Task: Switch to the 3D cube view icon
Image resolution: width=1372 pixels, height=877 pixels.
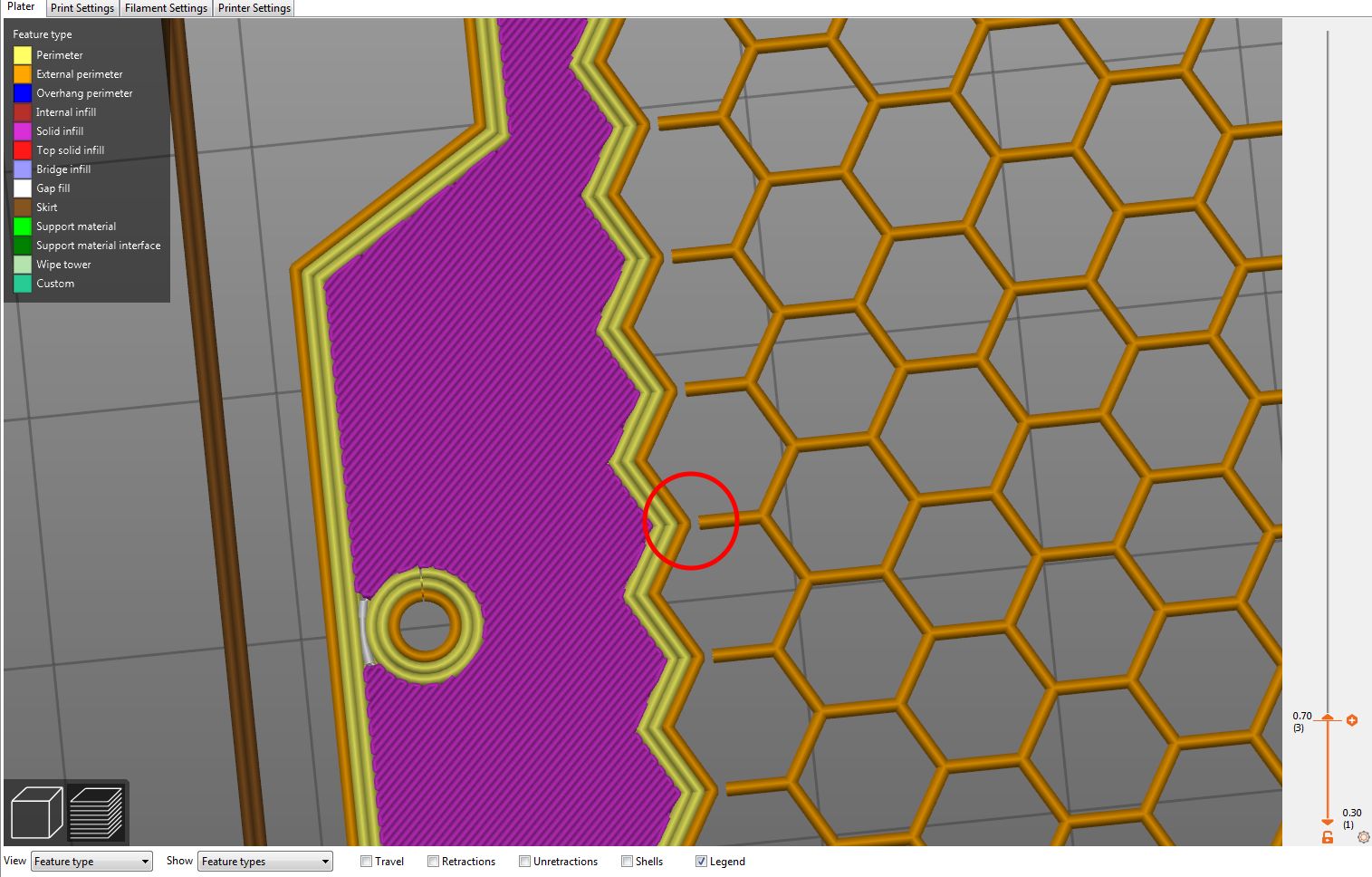Action: 35,811
